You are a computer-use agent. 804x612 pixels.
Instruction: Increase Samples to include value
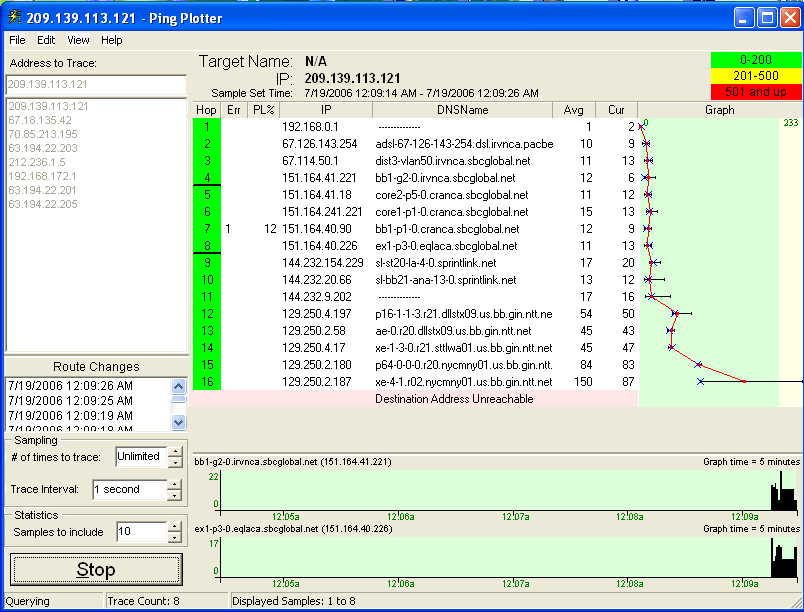pos(174,527)
